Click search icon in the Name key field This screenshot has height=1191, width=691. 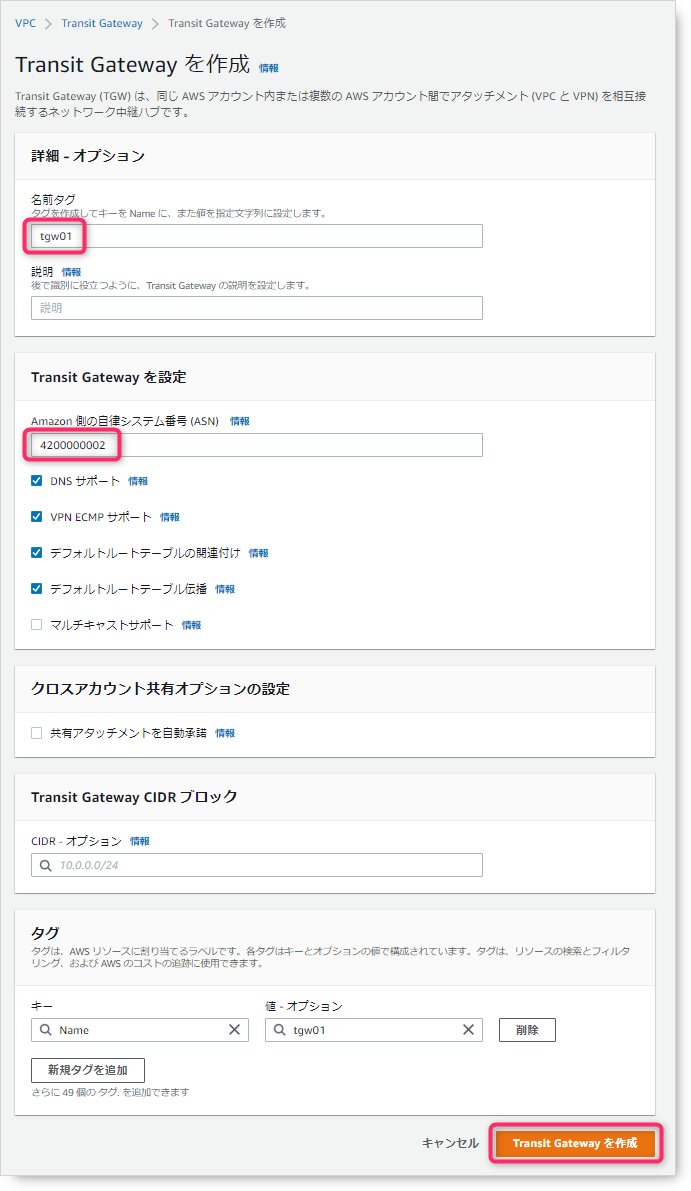[46, 1030]
